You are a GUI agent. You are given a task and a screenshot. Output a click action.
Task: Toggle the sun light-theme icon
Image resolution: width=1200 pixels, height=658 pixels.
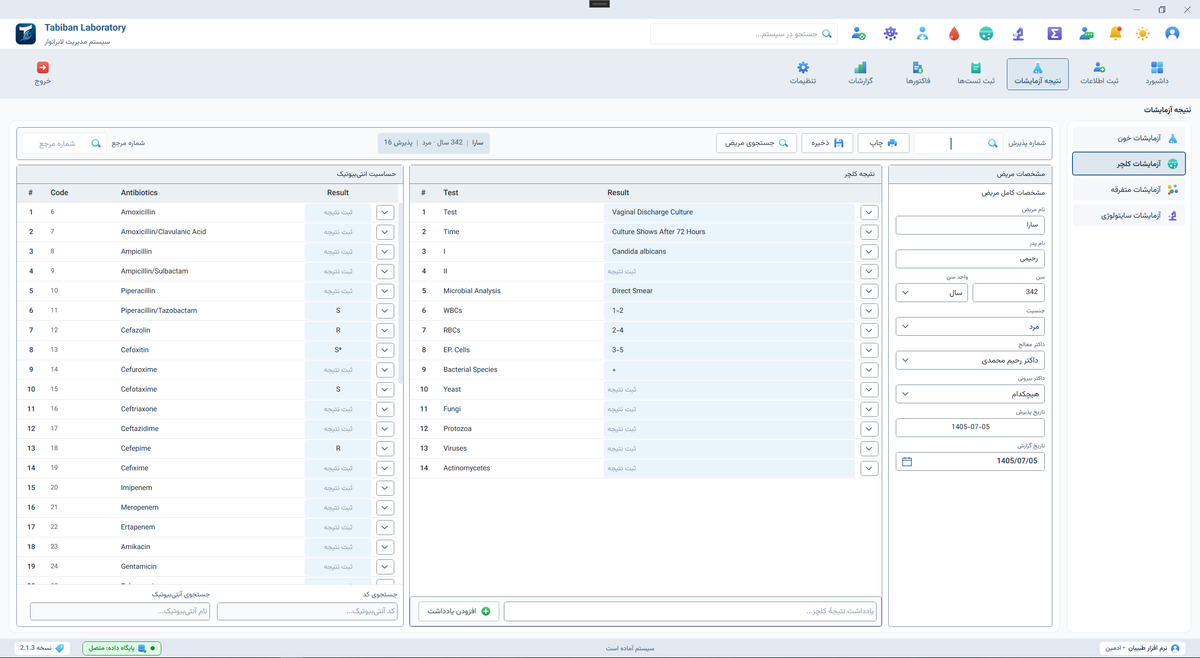tap(1143, 34)
